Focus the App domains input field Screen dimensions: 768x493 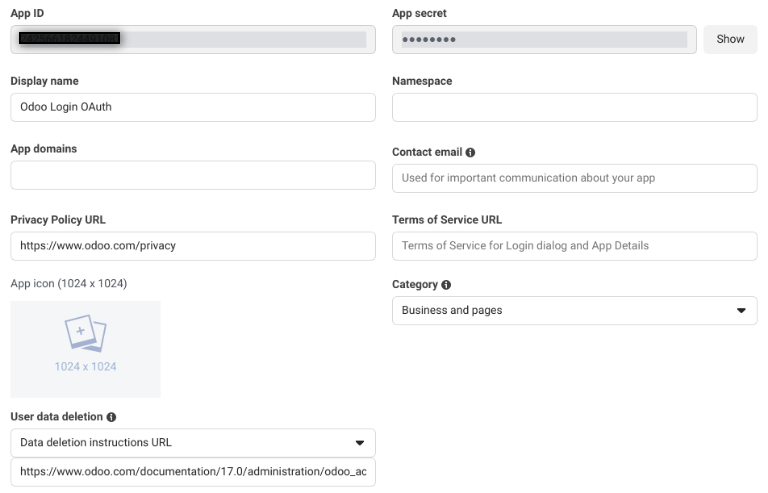click(x=192, y=175)
